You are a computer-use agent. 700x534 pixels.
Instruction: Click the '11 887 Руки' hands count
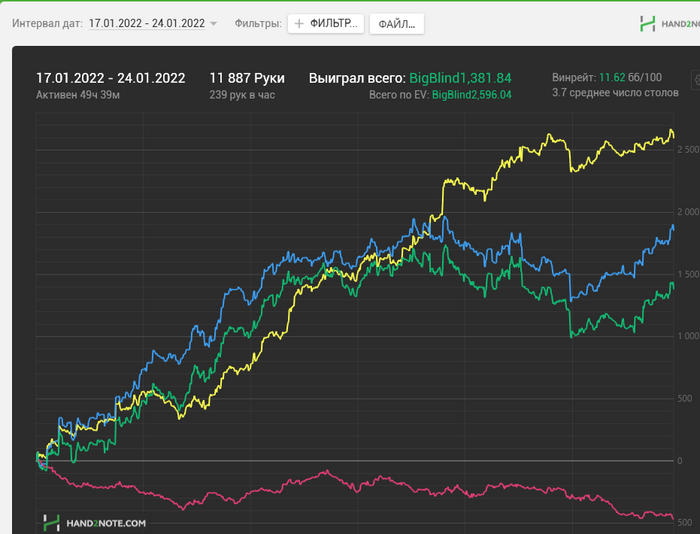point(247,78)
